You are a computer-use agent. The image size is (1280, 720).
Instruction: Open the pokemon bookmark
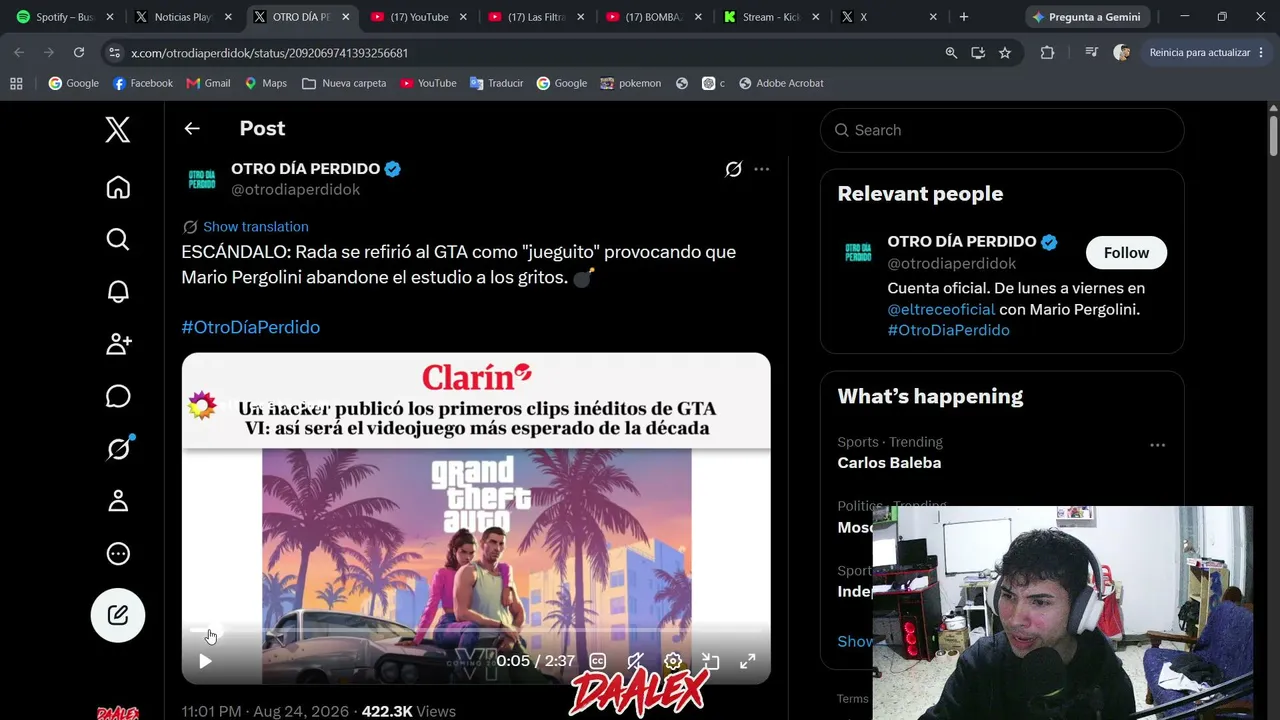[631, 83]
